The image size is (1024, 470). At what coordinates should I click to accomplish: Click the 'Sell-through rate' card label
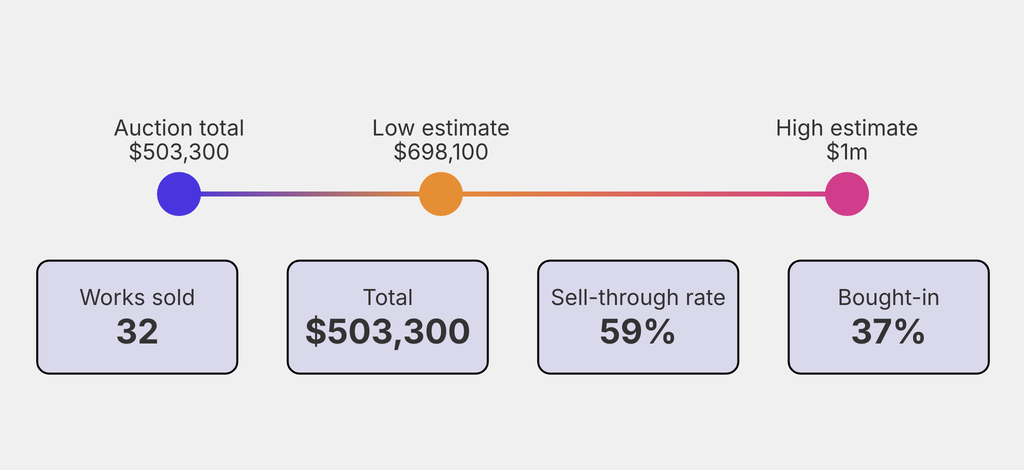tap(638, 297)
